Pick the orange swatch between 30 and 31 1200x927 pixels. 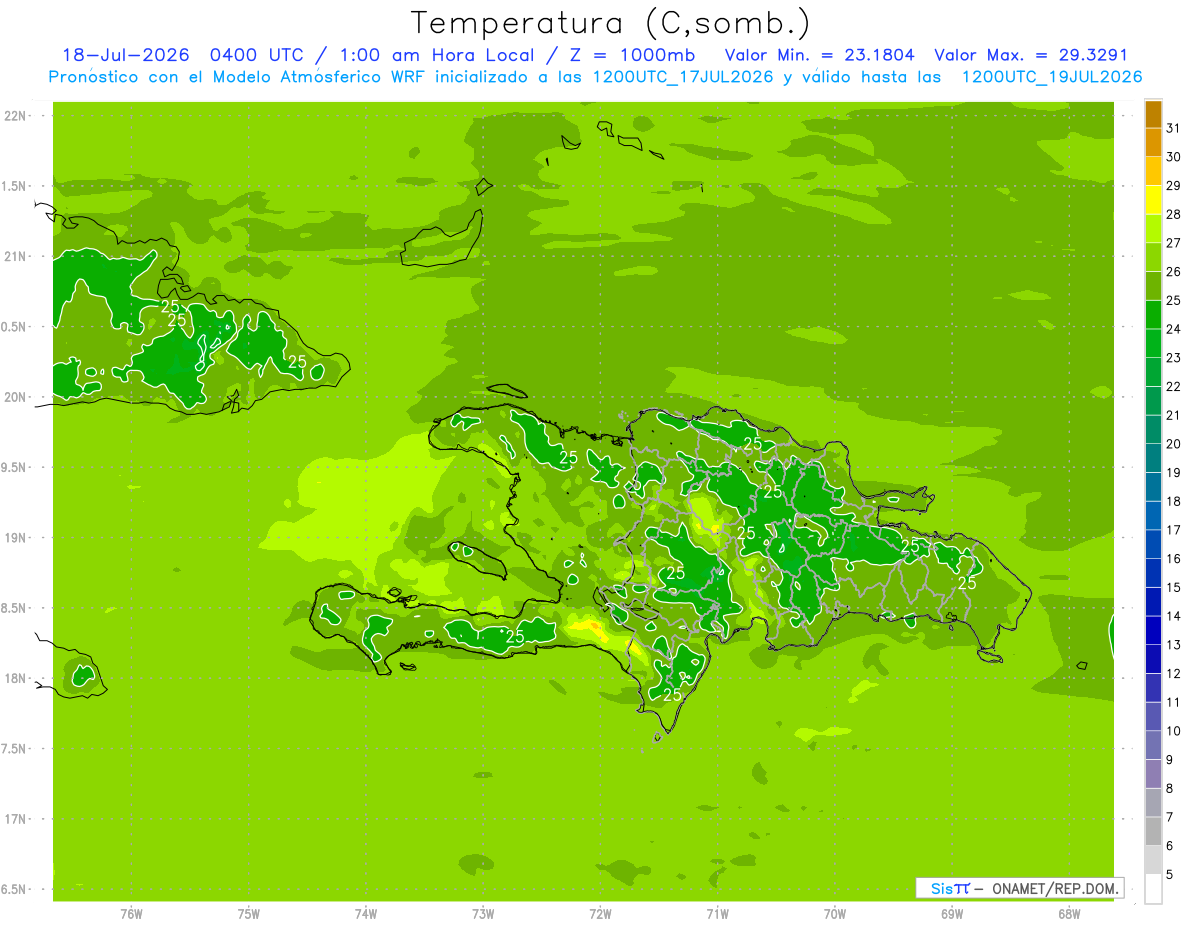(x=1153, y=142)
